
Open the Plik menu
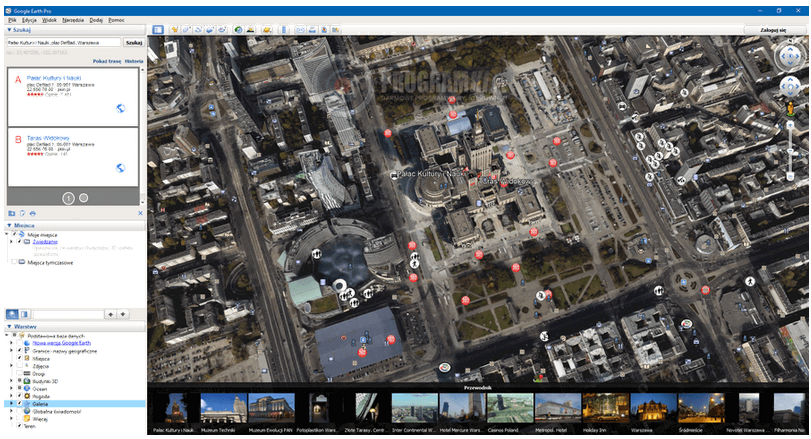click(12, 20)
